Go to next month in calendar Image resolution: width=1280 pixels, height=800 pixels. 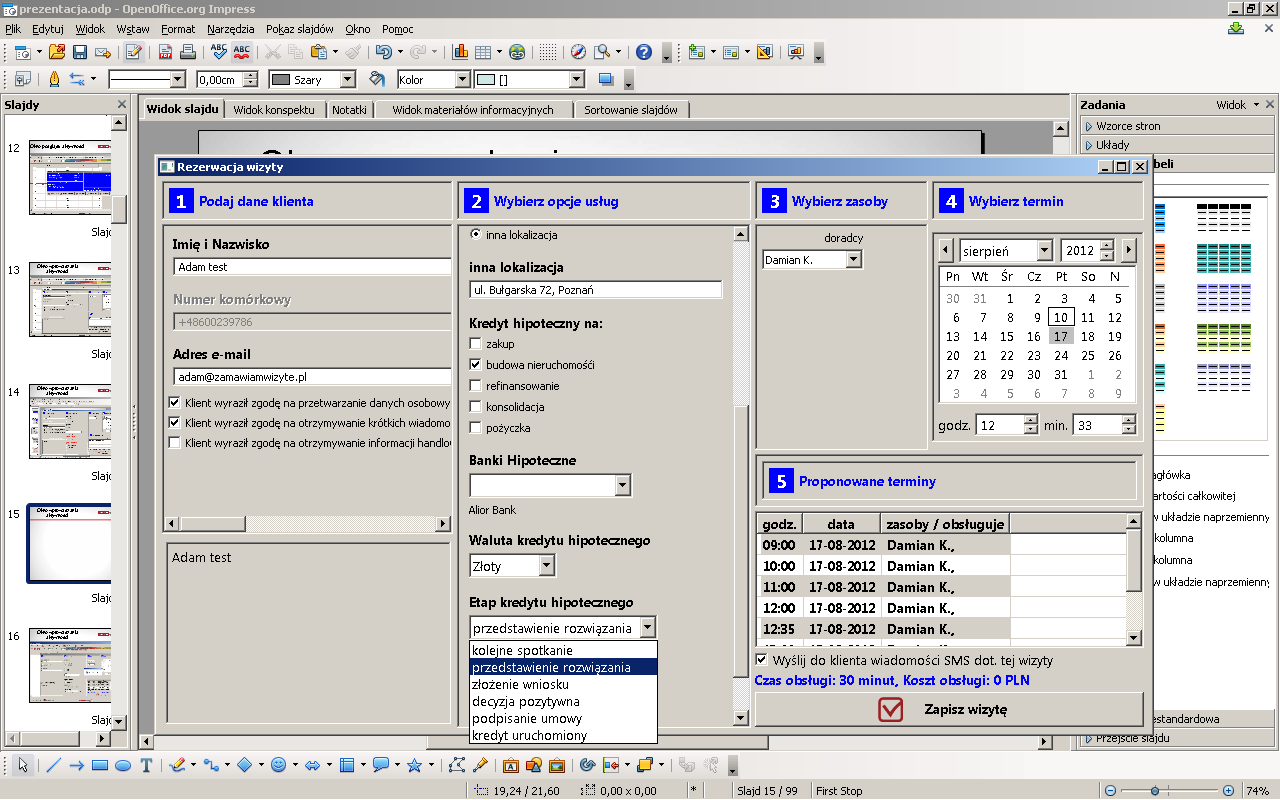click(1129, 250)
